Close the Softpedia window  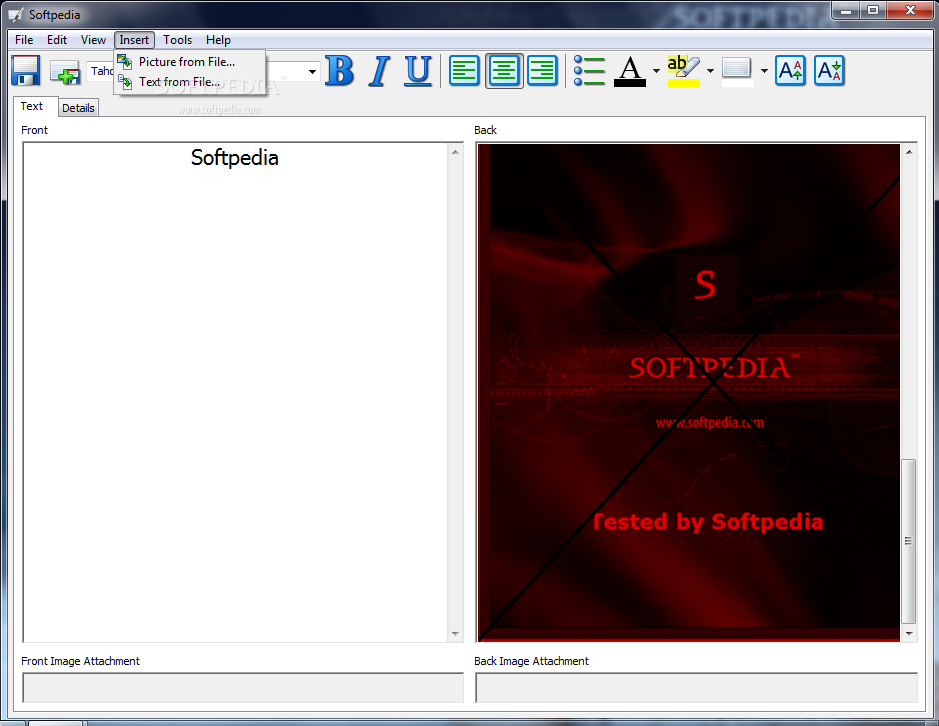coord(910,10)
